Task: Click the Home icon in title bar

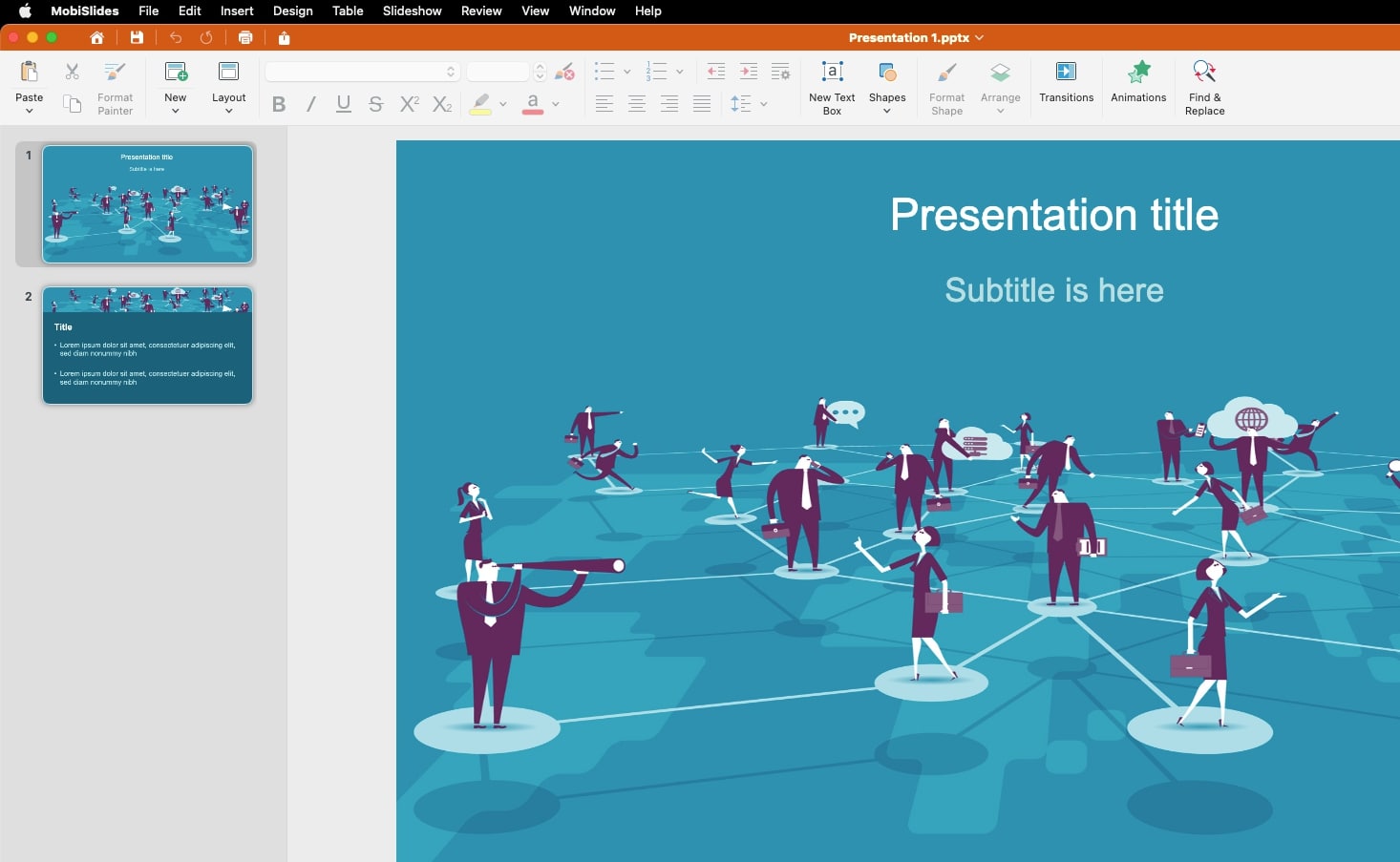Action: pos(96,38)
